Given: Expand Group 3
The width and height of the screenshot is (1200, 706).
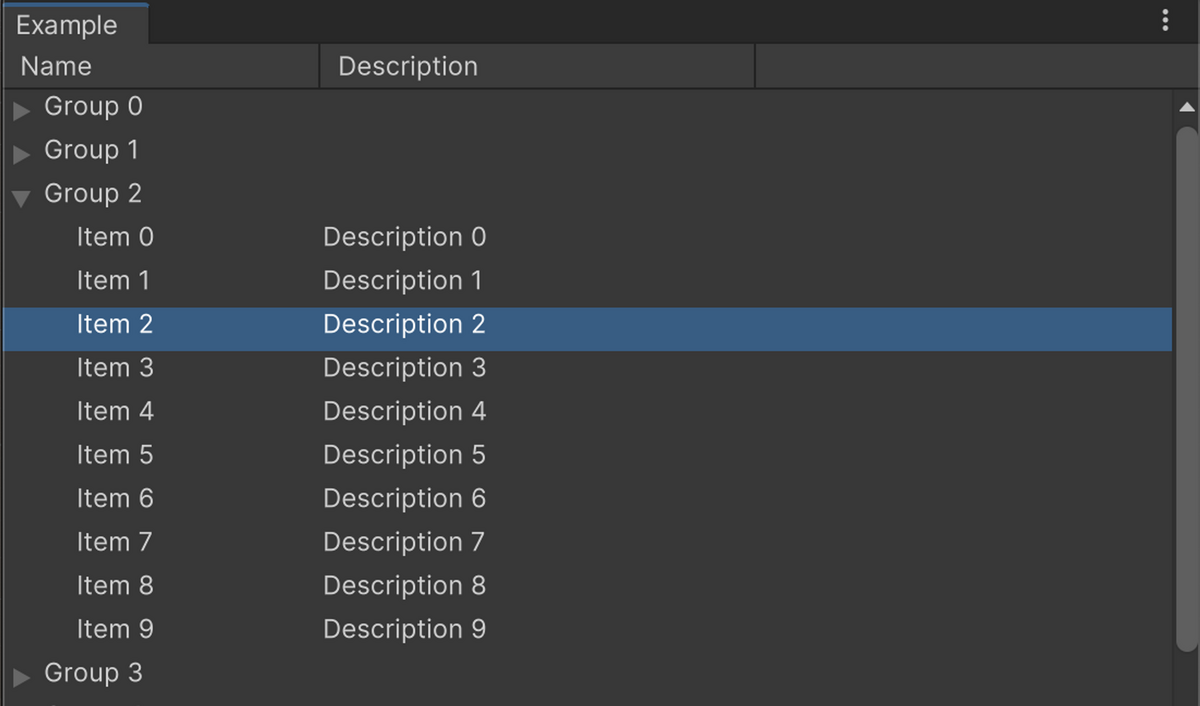Looking at the screenshot, I should [21, 673].
